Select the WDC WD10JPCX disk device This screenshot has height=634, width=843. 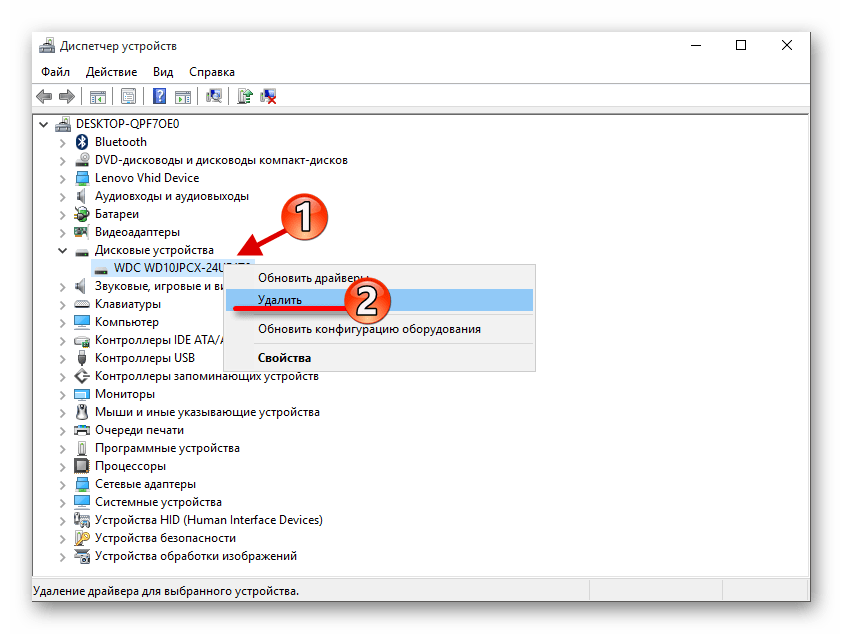tap(172, 268)
